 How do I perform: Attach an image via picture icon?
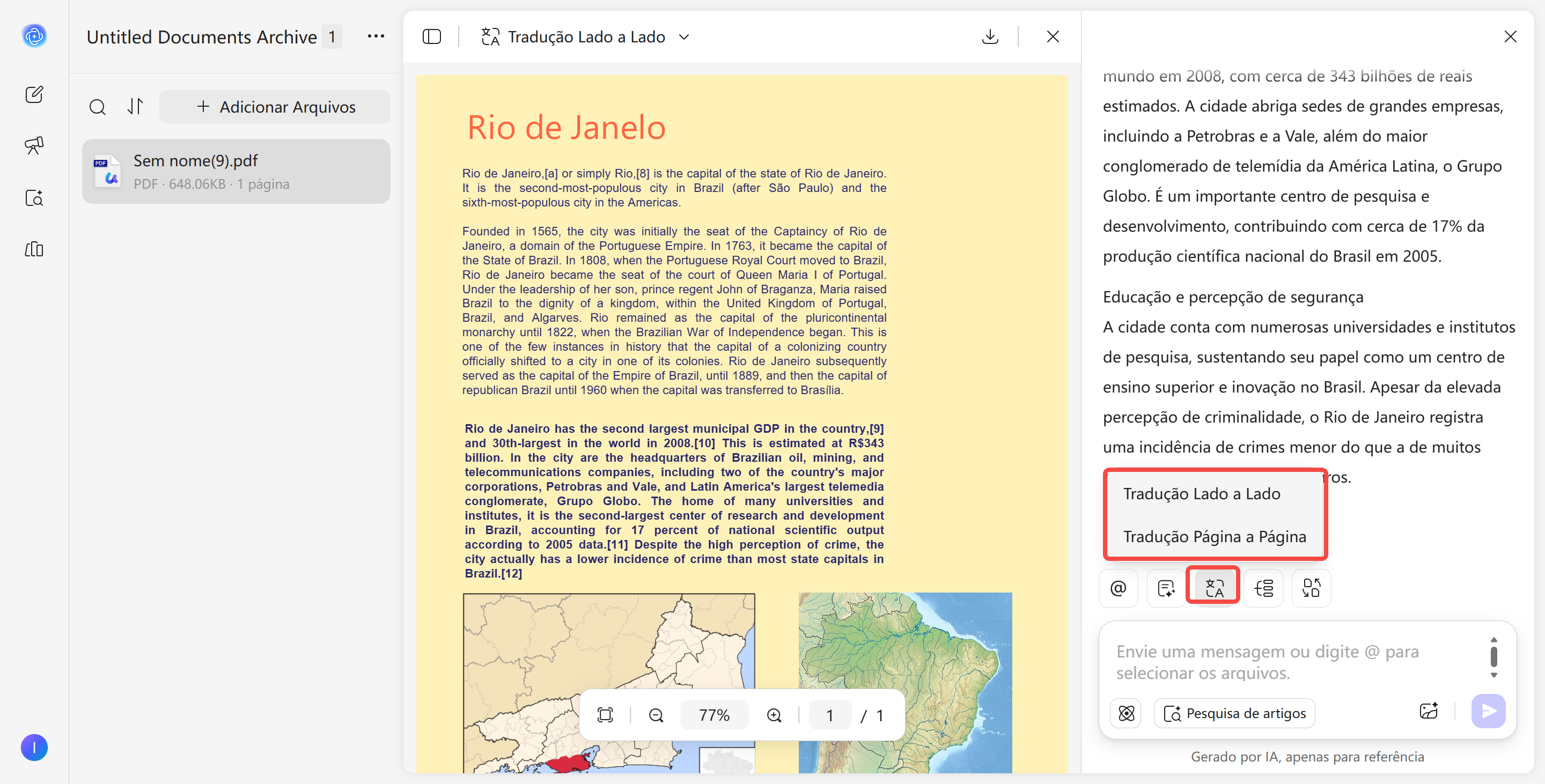coord(1429,712)
